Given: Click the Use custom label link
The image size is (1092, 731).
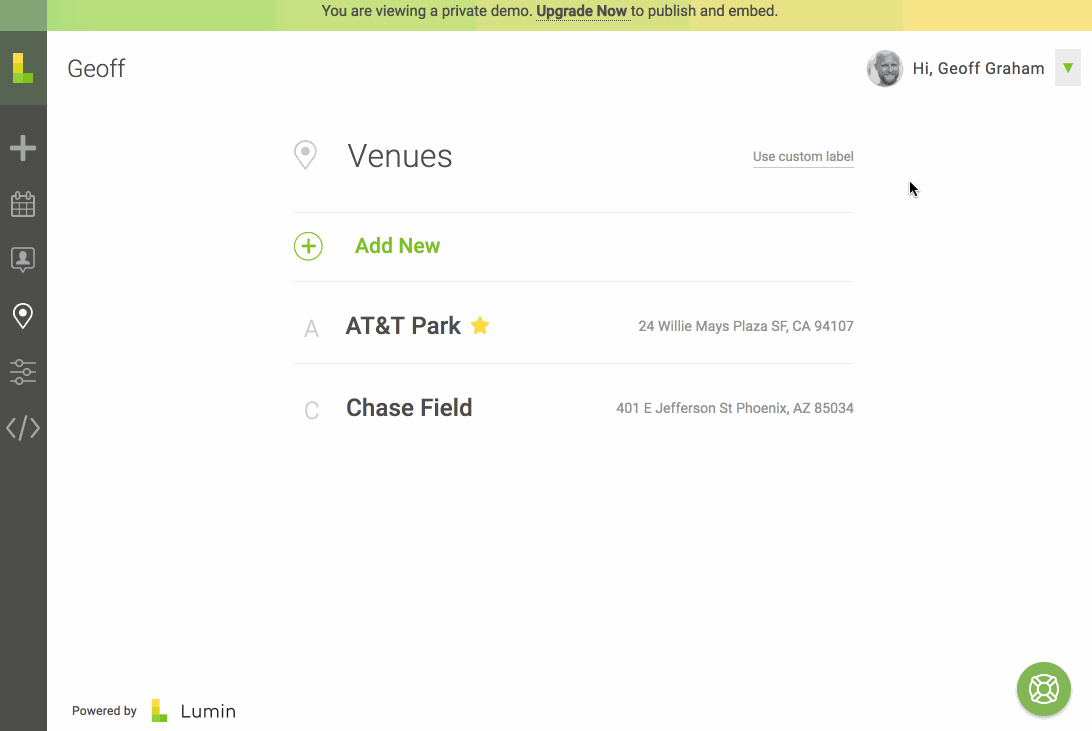Looking at the screenshot, I should (x=803, y=157).
